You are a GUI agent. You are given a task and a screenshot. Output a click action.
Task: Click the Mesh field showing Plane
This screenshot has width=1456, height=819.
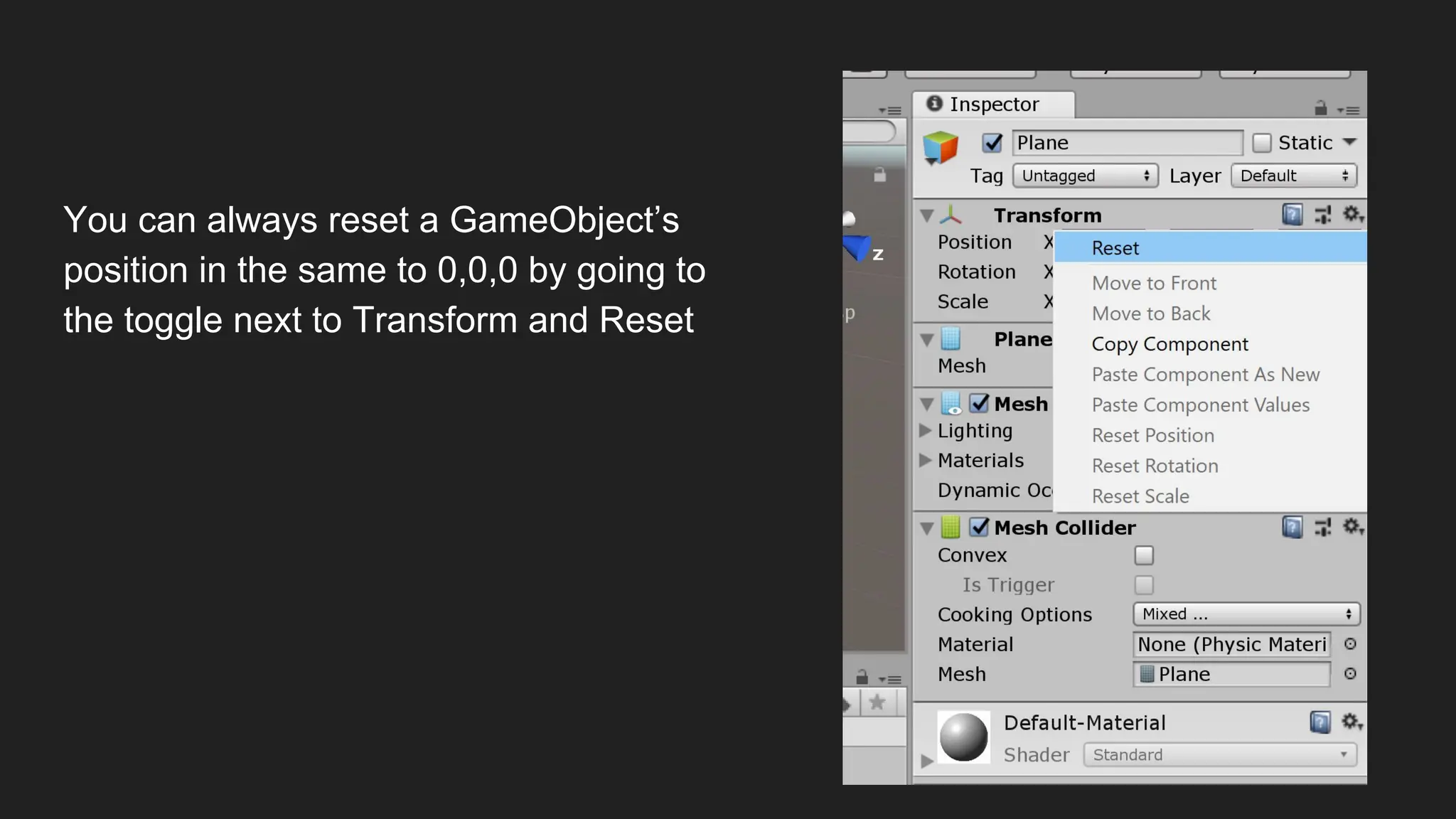point(1231,674)
